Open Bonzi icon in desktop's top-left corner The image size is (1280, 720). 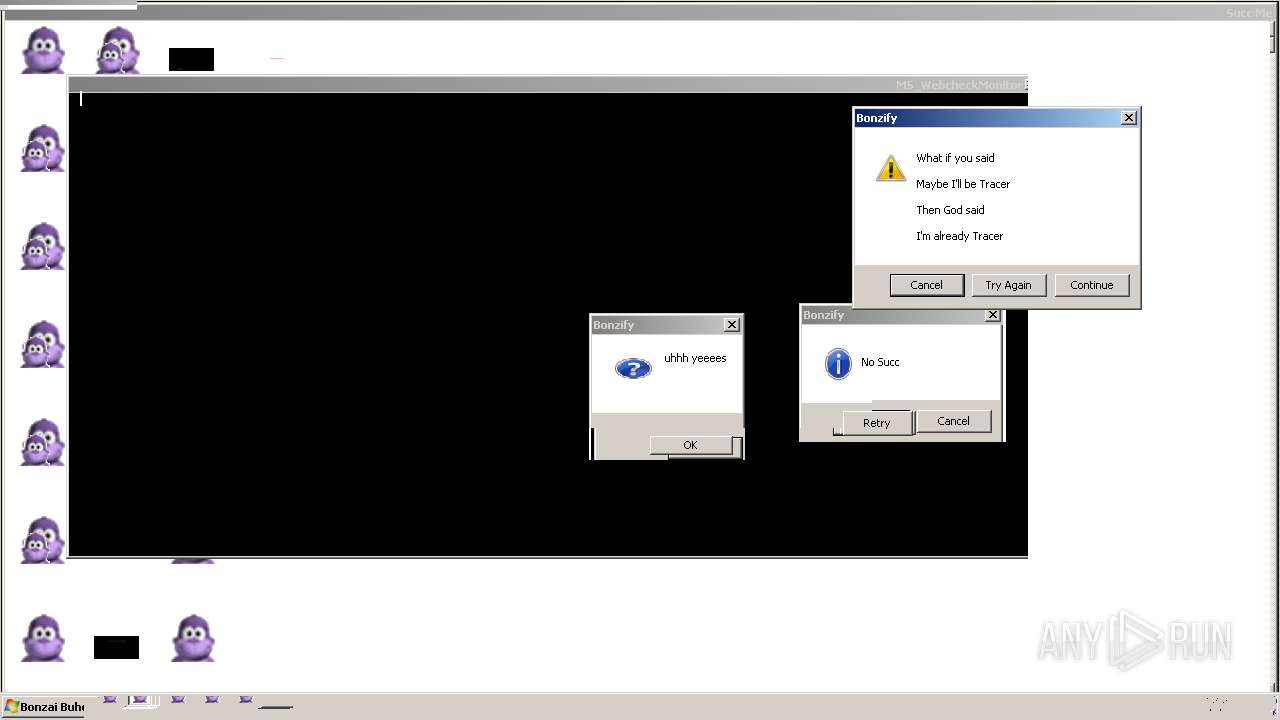(43, 51)
